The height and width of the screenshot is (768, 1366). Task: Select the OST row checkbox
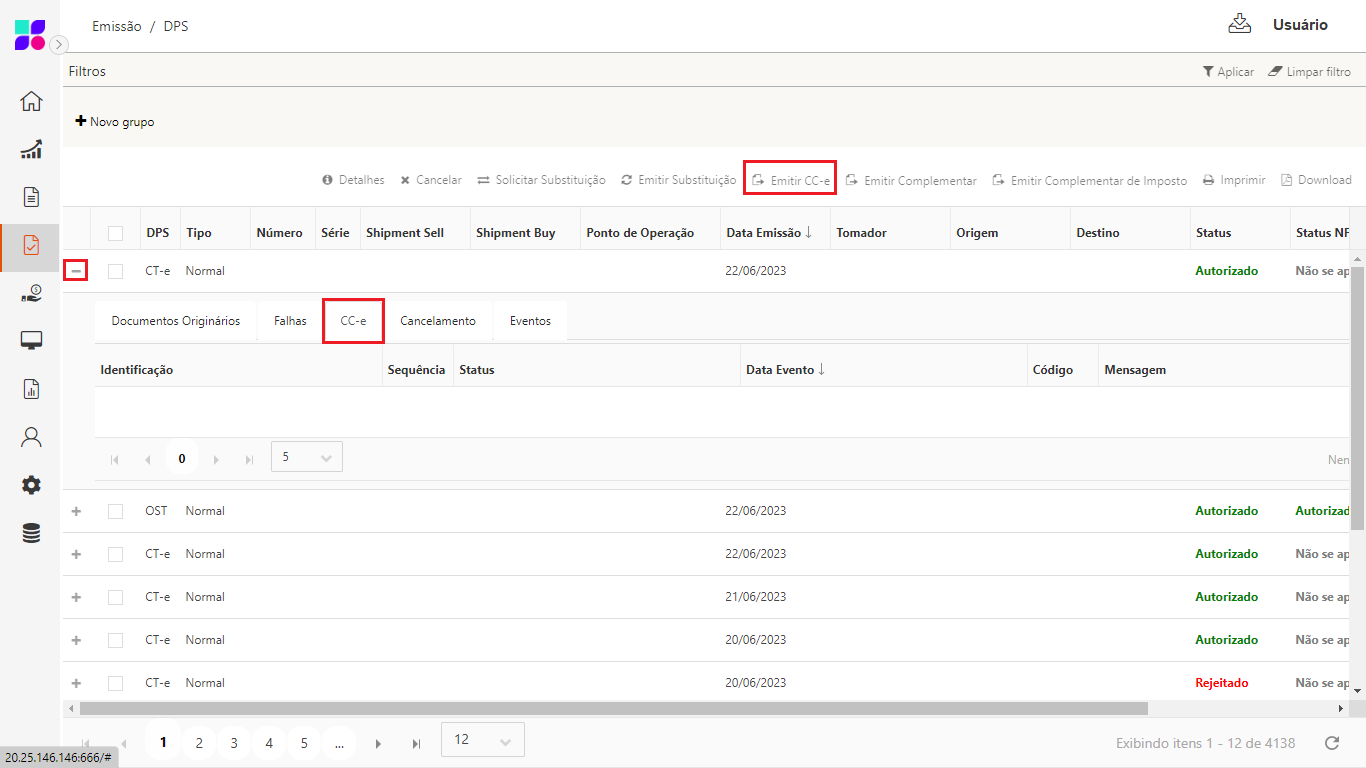pos(116,511)
